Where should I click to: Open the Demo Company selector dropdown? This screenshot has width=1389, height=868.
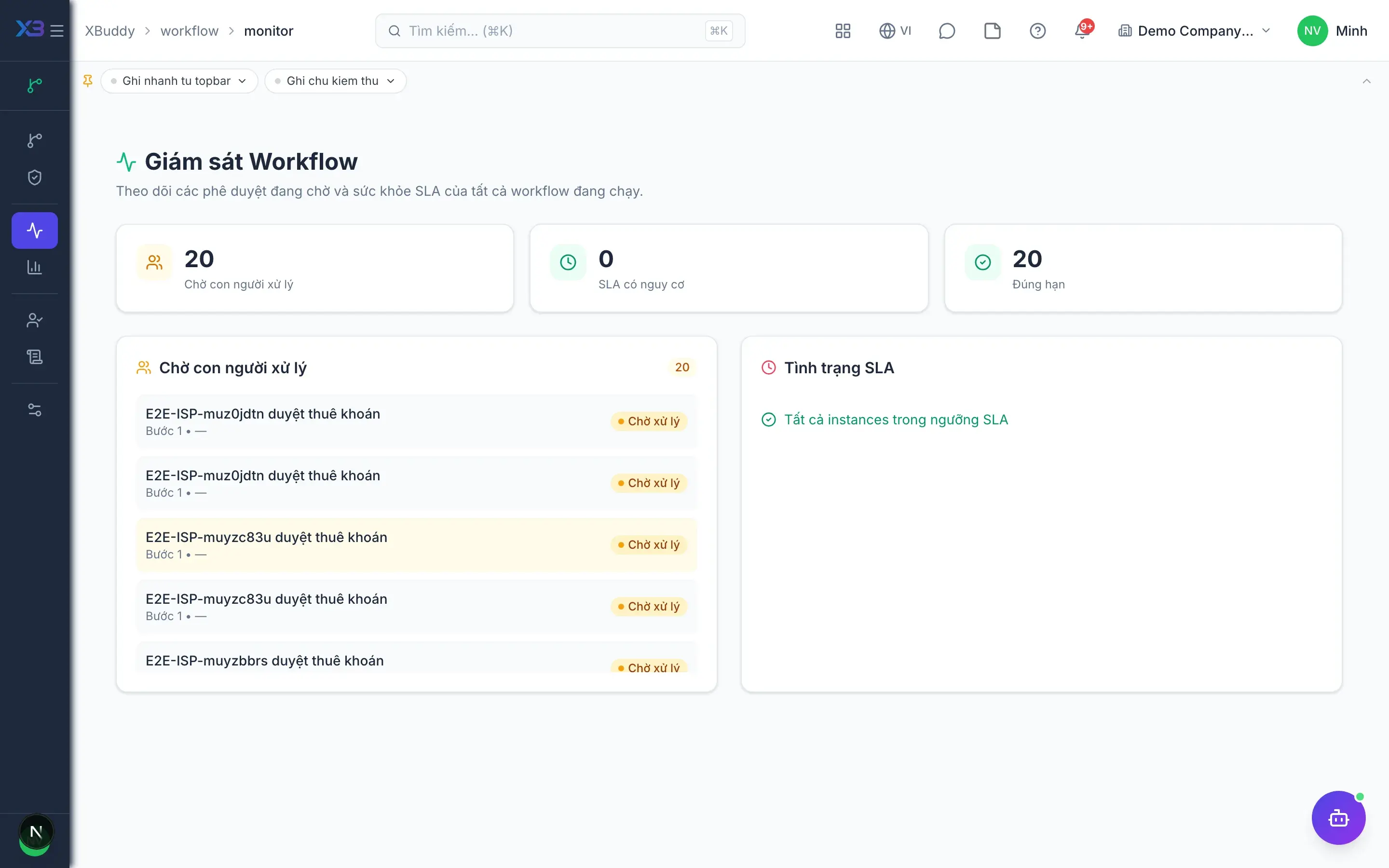coord(1195,31)
